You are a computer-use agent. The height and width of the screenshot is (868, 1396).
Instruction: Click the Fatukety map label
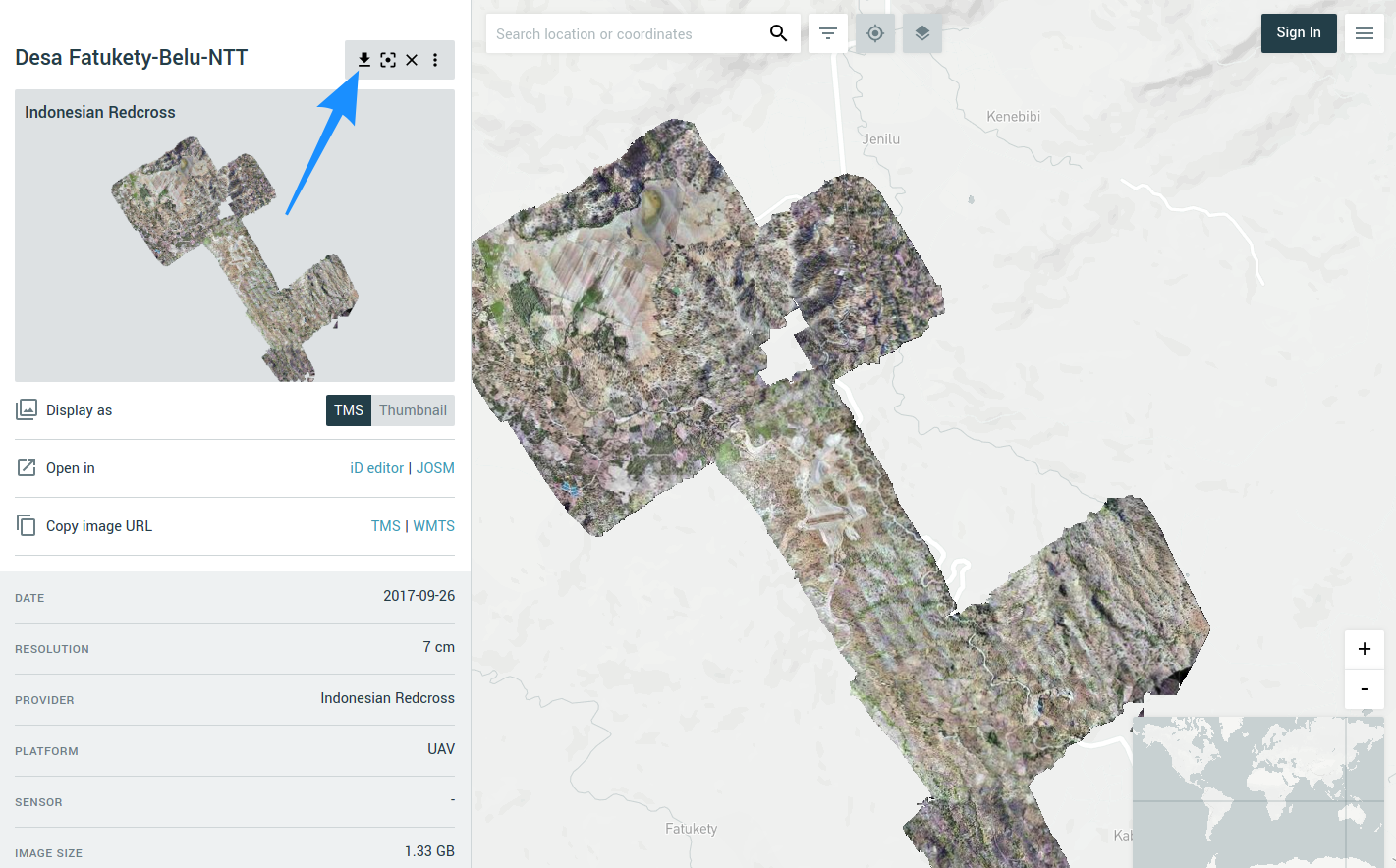[692, 829]
